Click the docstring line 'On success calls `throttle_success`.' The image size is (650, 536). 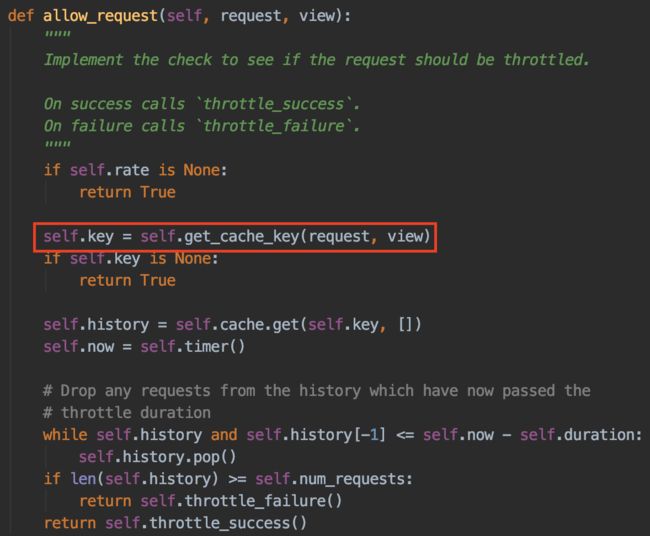[x=202, y=104]
